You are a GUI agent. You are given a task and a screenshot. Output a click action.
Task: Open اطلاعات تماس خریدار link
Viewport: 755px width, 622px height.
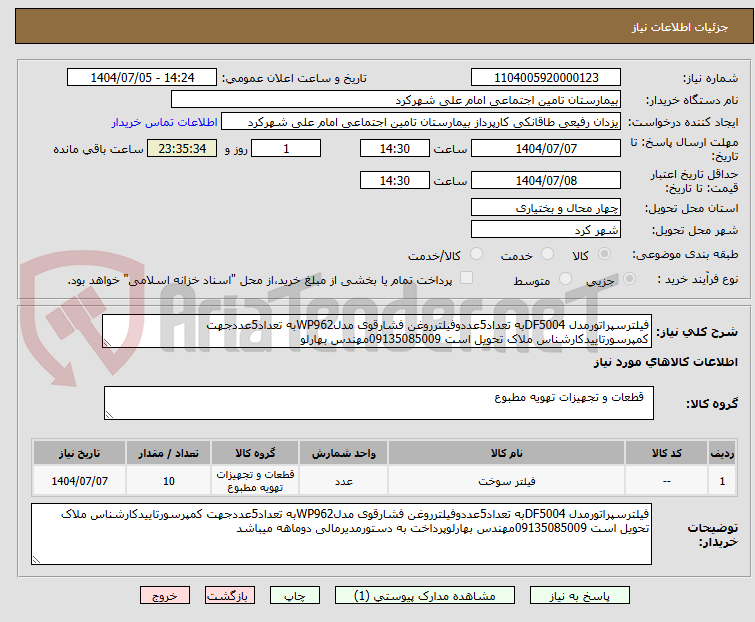[165, 122]
